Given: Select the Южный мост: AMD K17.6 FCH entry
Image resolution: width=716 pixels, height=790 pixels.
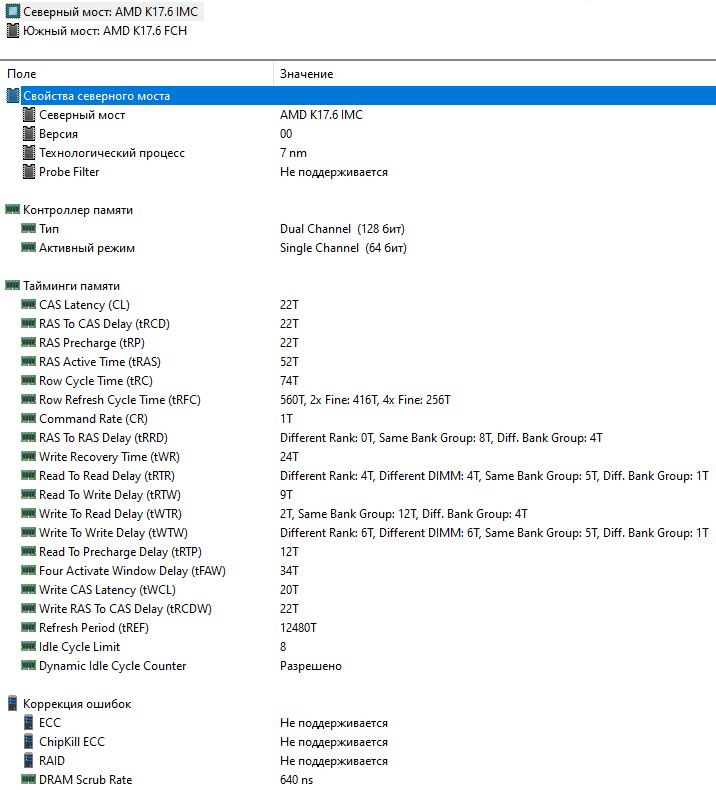Looking at the screenshot, I should click(x=105, y=31).
